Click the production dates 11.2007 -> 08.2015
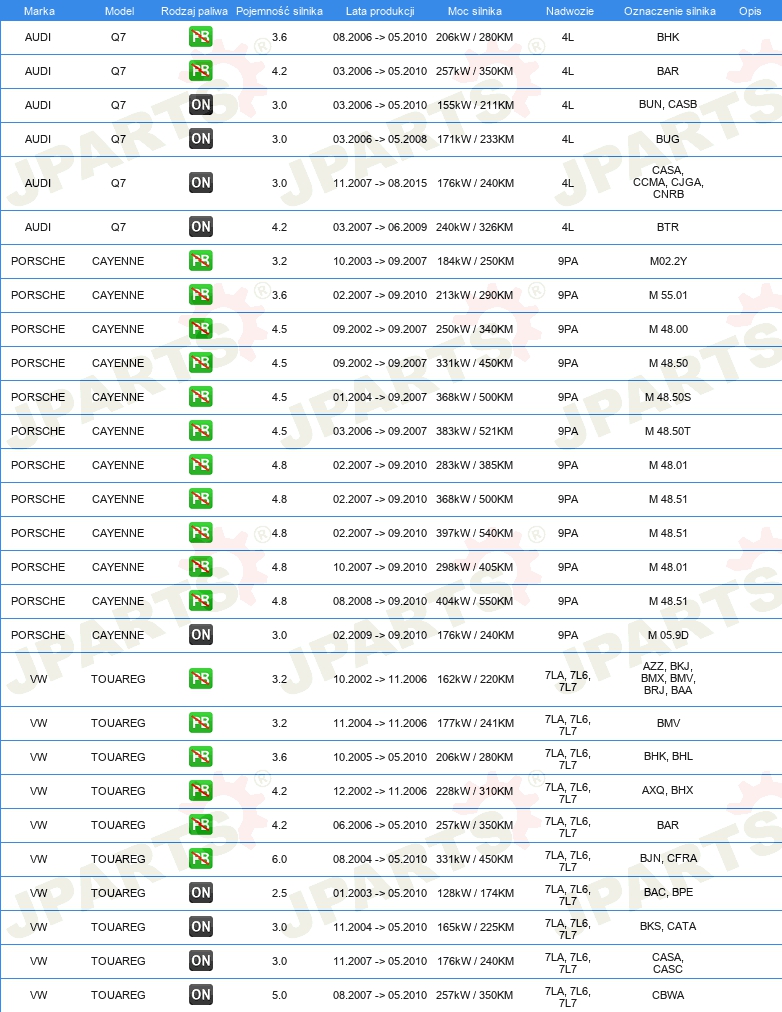Viewport: 782px width, 1012px height. tap(380, 183)
